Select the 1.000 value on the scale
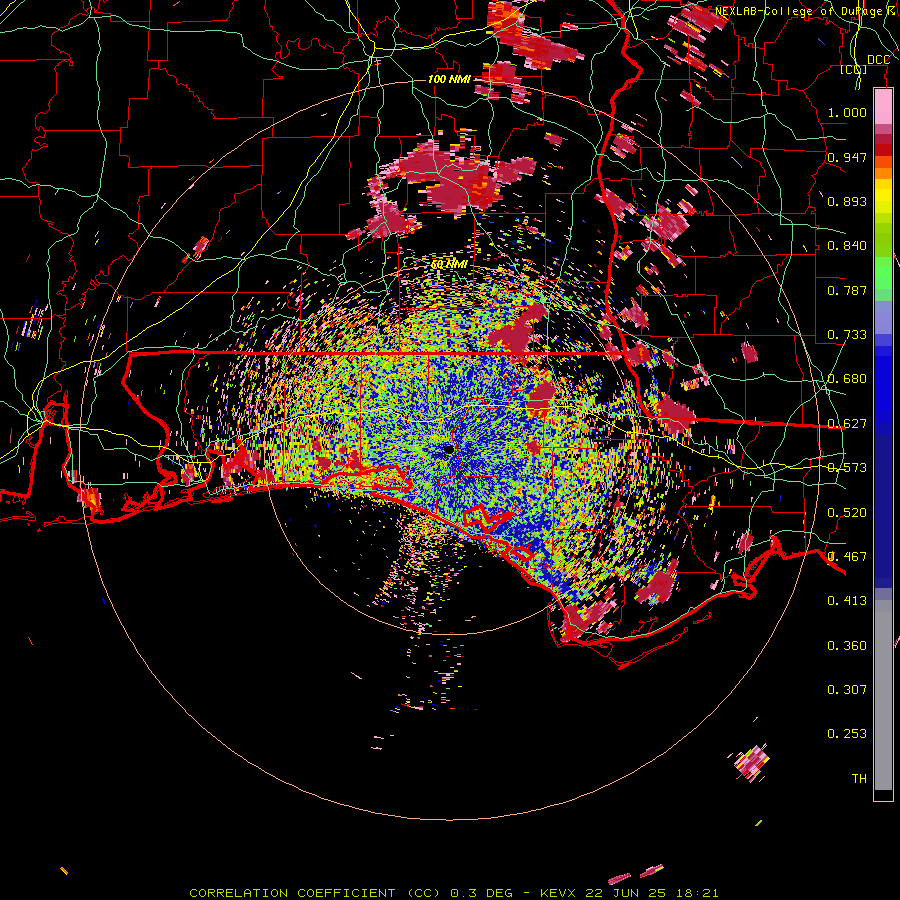This screenshot has height=900, width=900. [x=847, y=113]
